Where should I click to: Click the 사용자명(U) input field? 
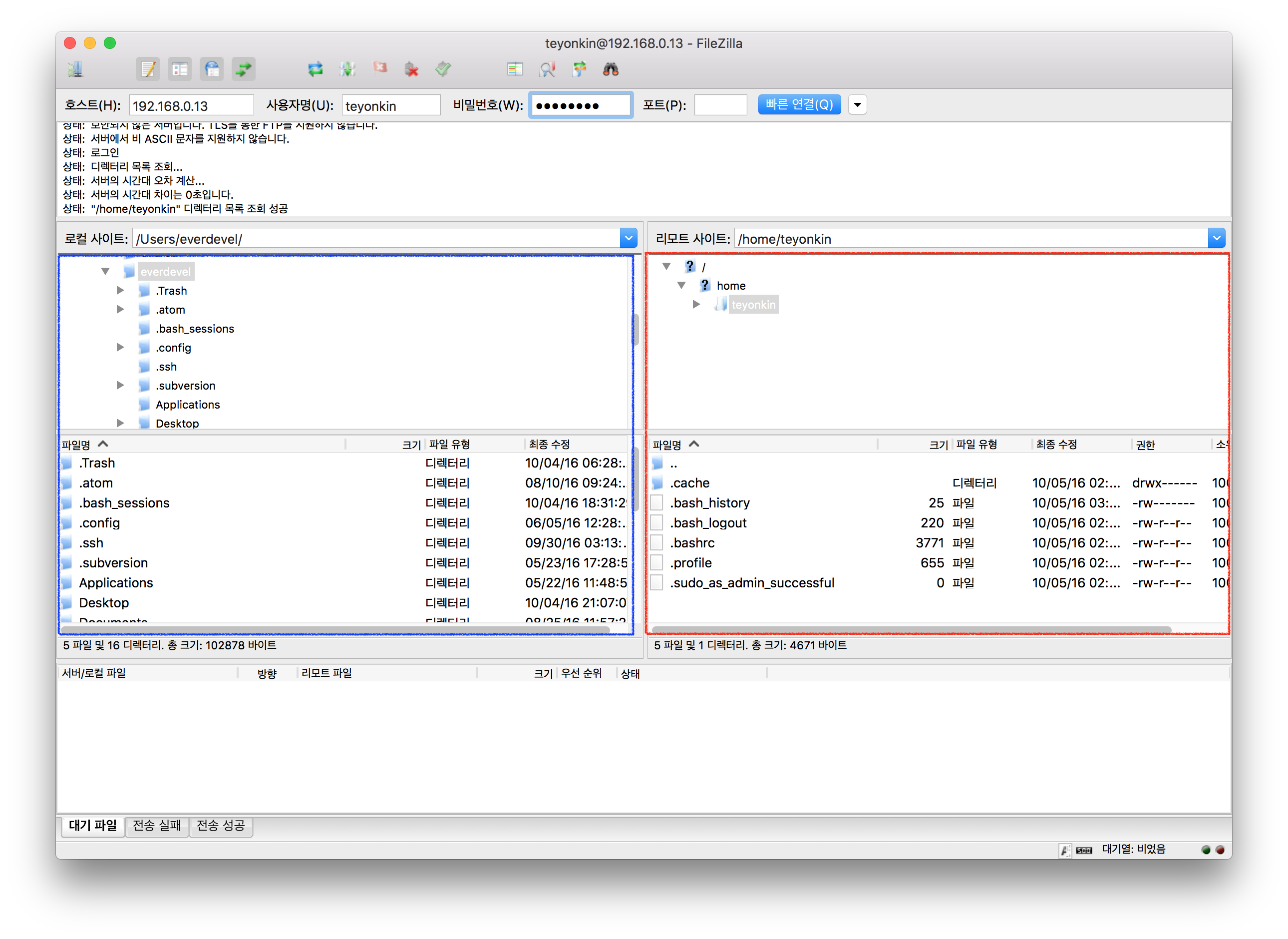click(391, 105)
